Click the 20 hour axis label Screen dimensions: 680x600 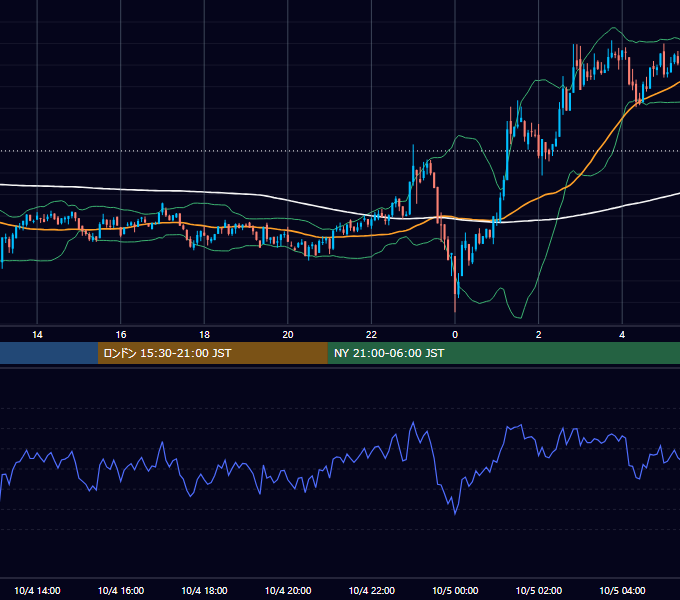click(288, 335)
